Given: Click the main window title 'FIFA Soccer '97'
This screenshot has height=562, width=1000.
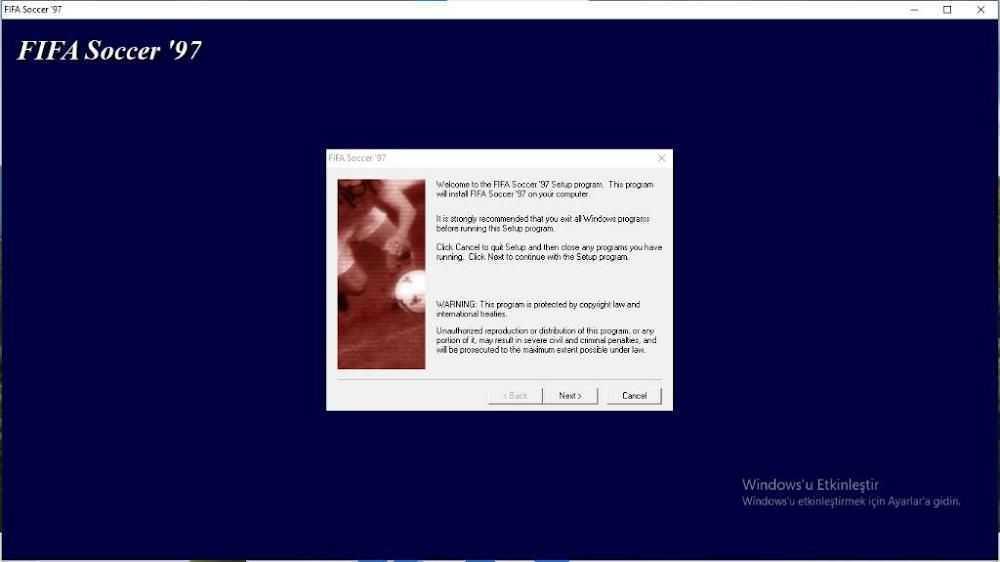Looking at the screenshot, I should (x=33, y=10).
